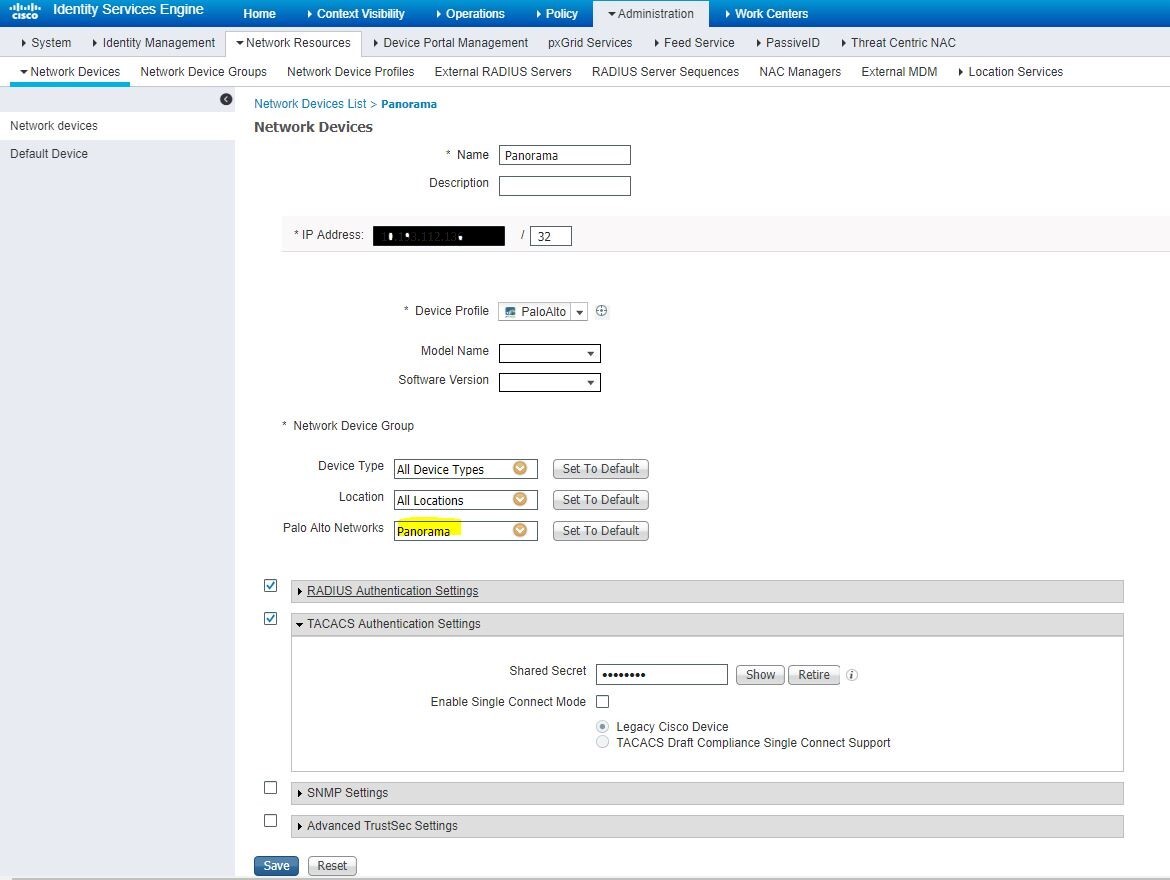Image resolution: width=1170 pixels, height=880 pixels.
Task: Click the Cisco logo icon
Action: tap(25, 11)
